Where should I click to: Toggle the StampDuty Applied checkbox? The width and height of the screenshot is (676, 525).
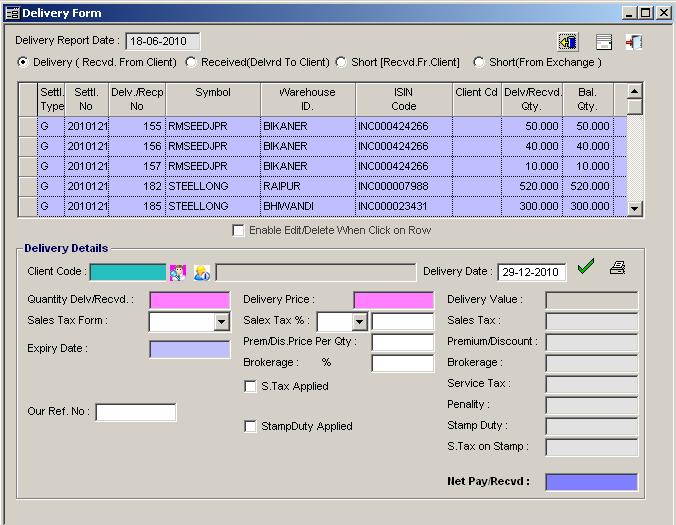pyautogui.click(x=250, y=427)
